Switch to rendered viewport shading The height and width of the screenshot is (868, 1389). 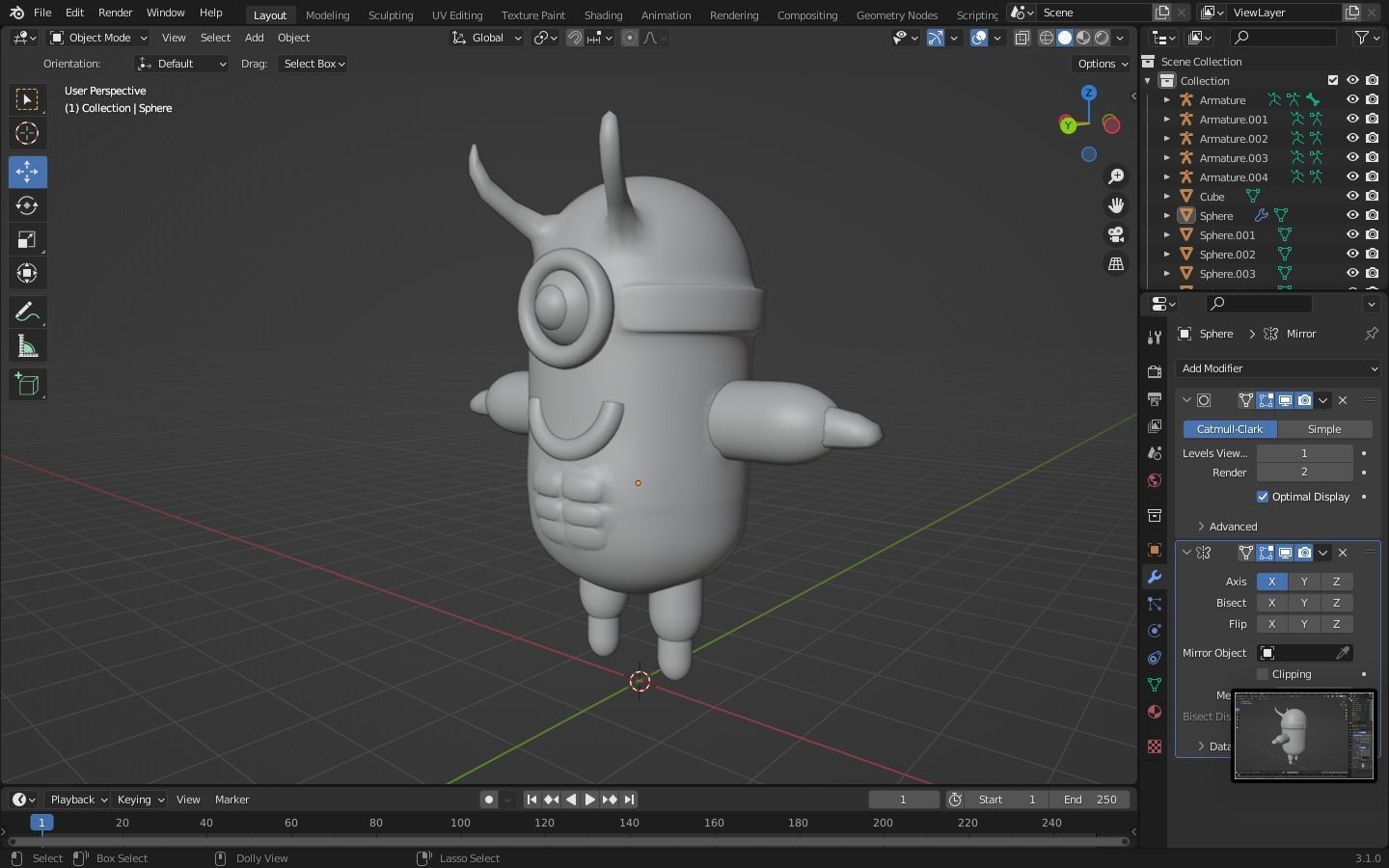(x=1102, y=38)
